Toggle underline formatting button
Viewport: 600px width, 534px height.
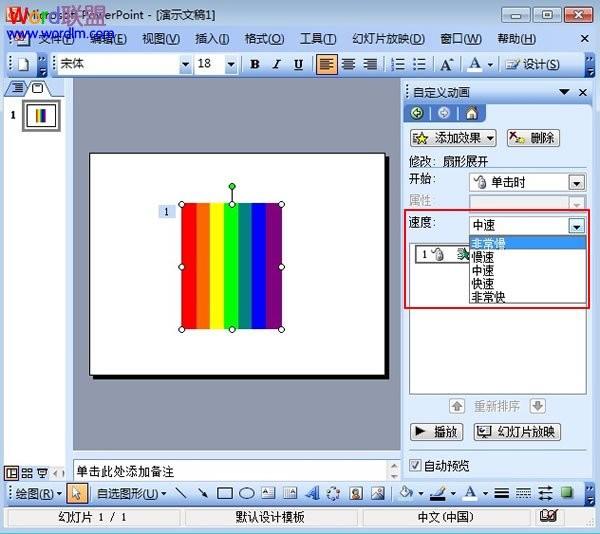click(298, 64)
